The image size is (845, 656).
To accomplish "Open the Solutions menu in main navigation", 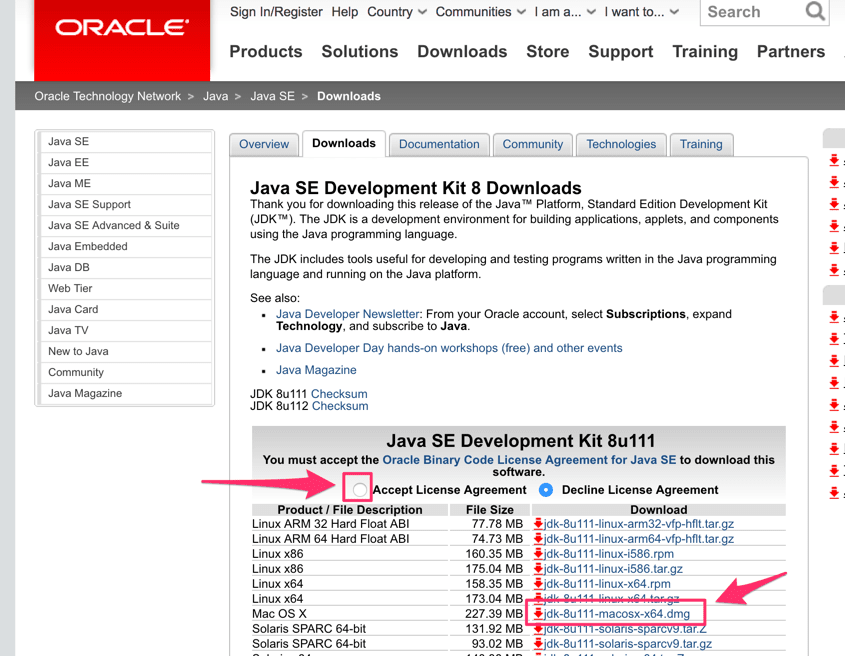I will point(359,51).
